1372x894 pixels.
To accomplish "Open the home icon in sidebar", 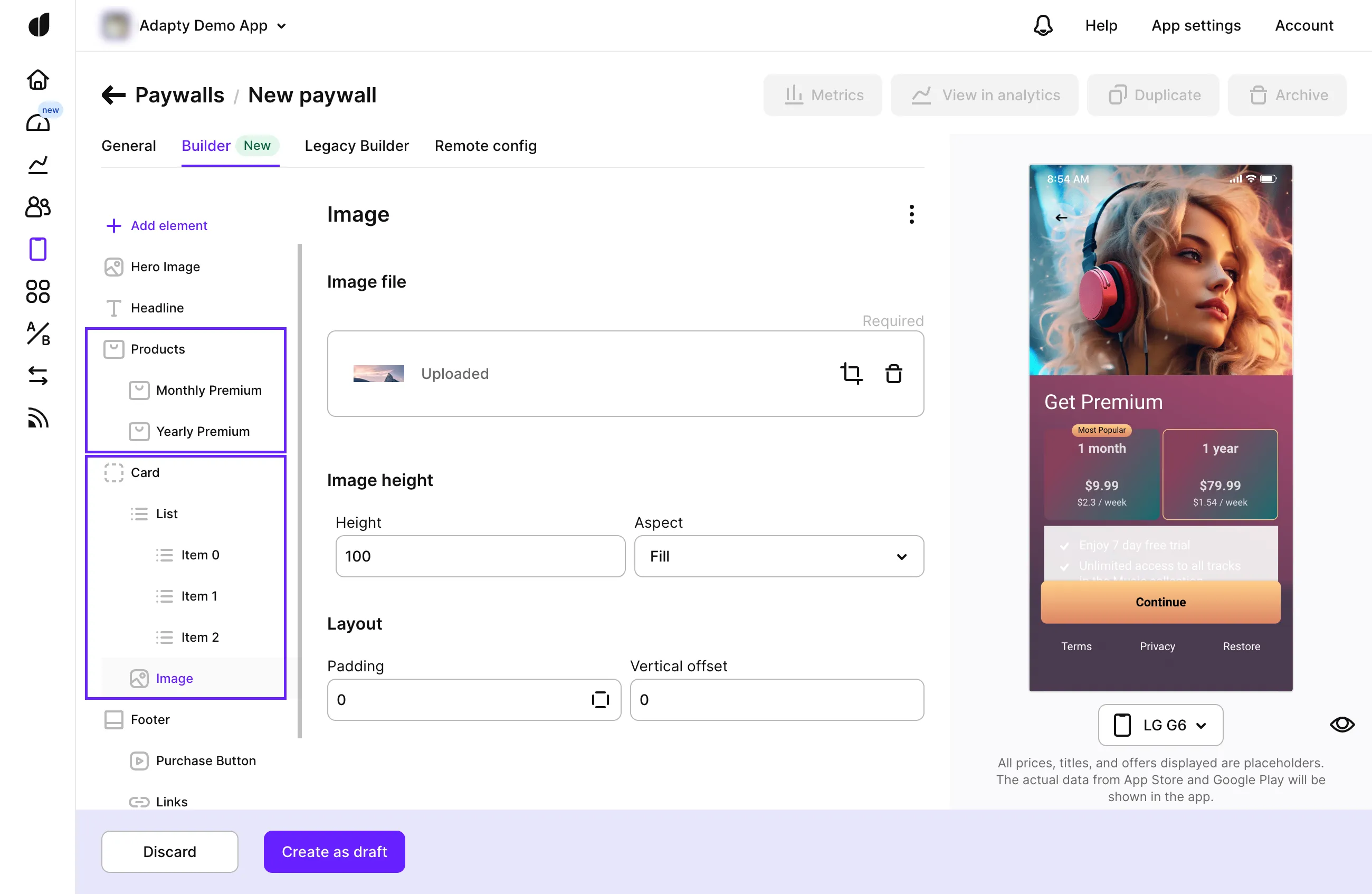I will 38,80.
